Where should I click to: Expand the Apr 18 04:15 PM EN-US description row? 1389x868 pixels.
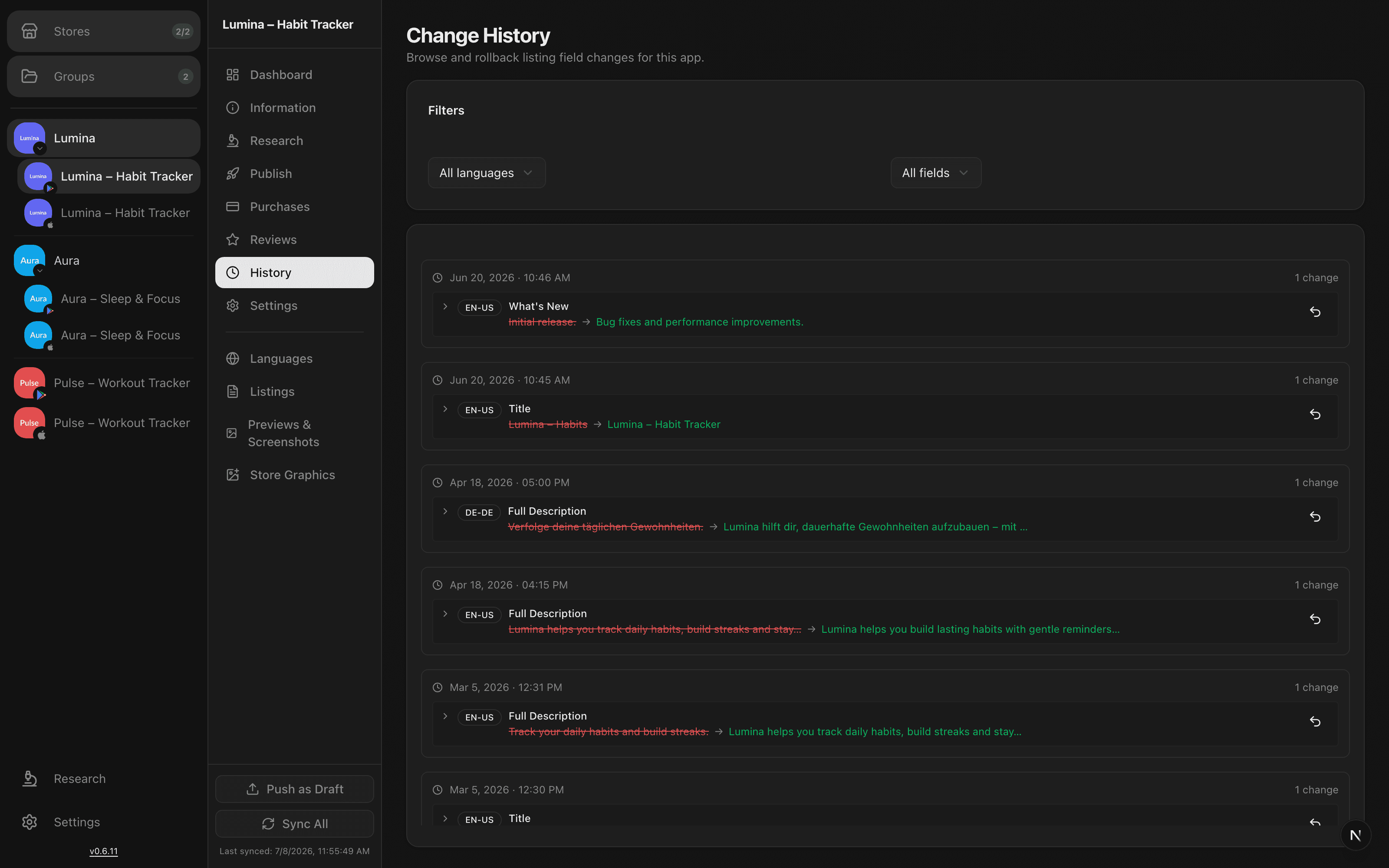tap(445, 614)
